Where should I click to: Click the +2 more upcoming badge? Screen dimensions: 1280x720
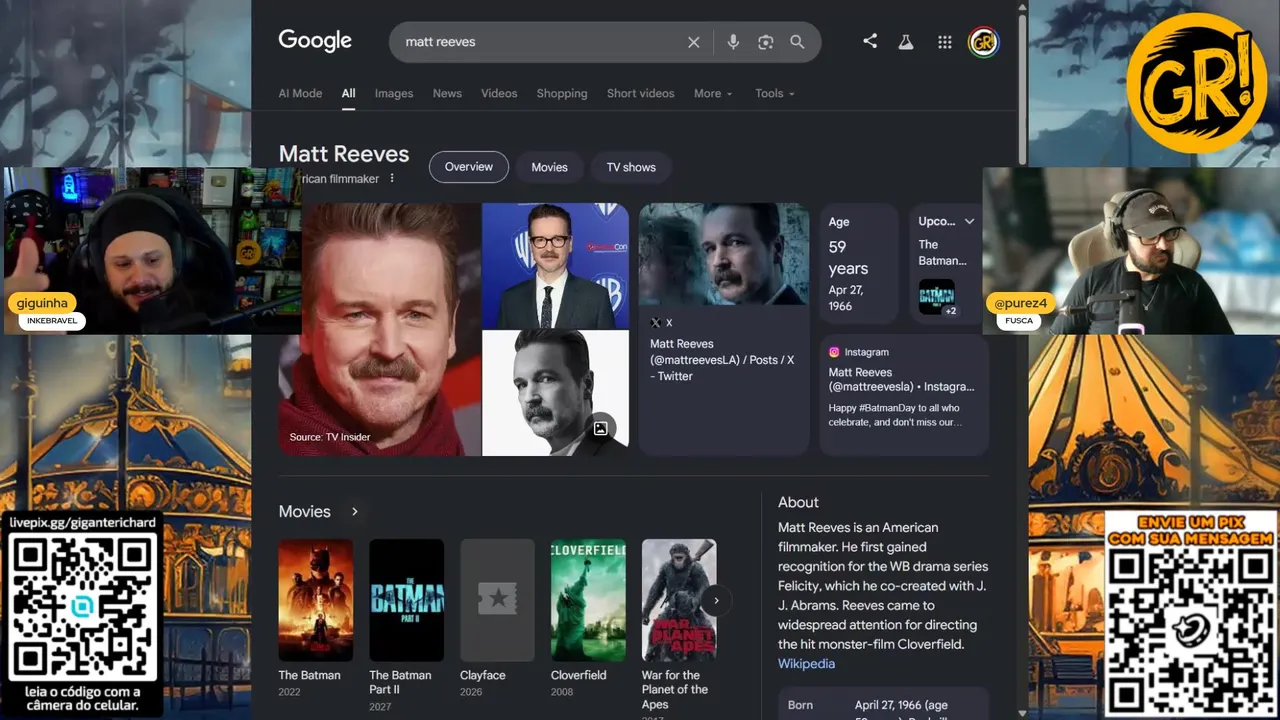click(950, 311)
